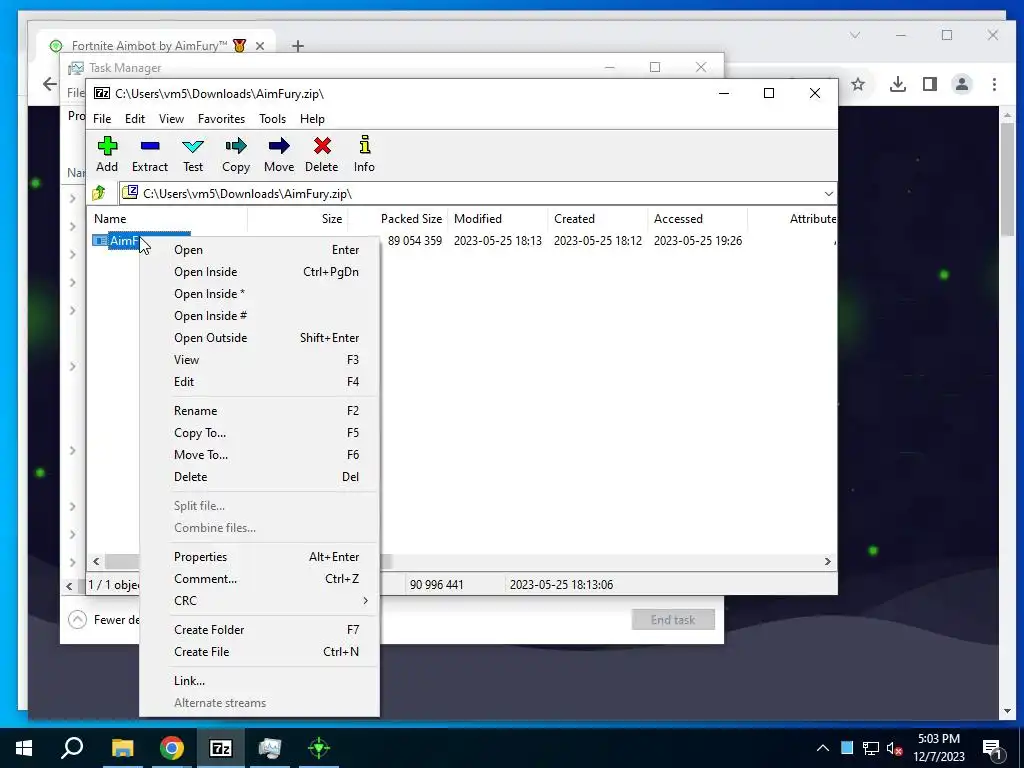Click the browser back arrow
Image resolution: width=1024 pixels, height=768 pixels.
pyautogui.click(x=50, y=84)
